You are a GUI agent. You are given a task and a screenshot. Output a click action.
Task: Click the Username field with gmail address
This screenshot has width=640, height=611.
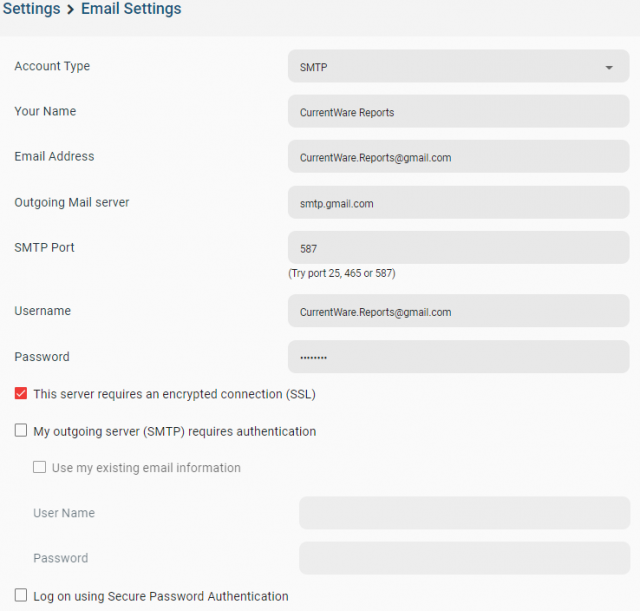pyautogui.click(x=458, y=311)
